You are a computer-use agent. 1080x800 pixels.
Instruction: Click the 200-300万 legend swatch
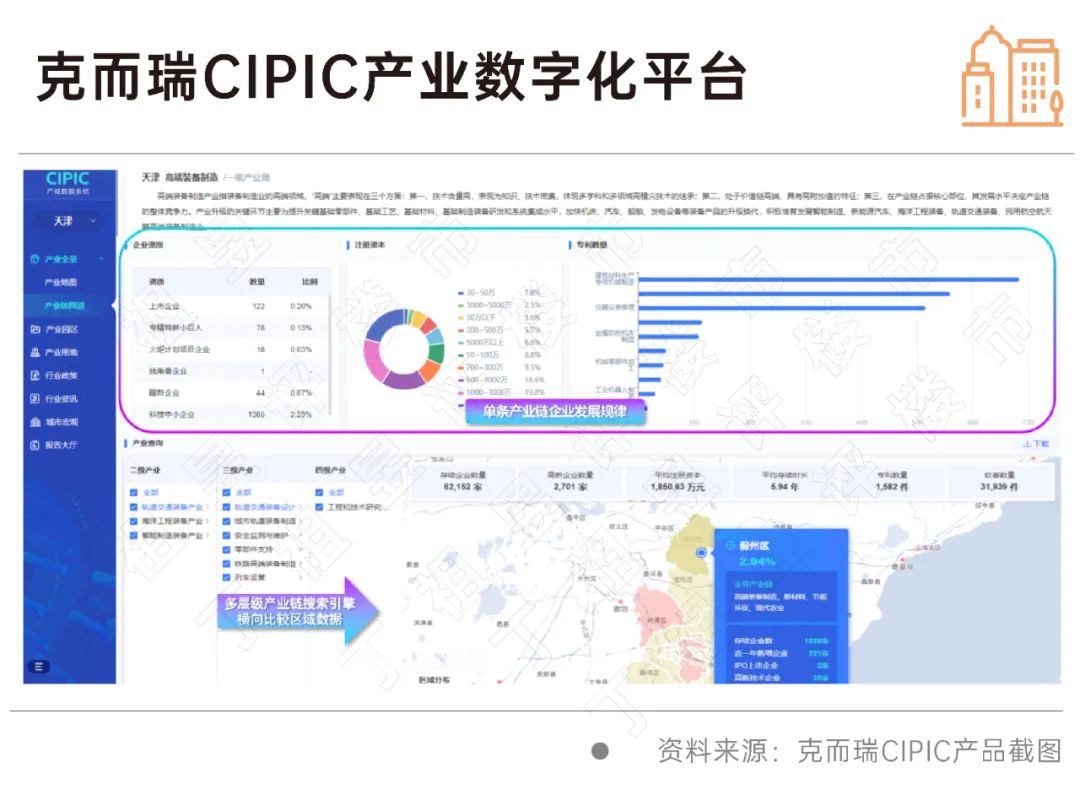tap(461, 367)
